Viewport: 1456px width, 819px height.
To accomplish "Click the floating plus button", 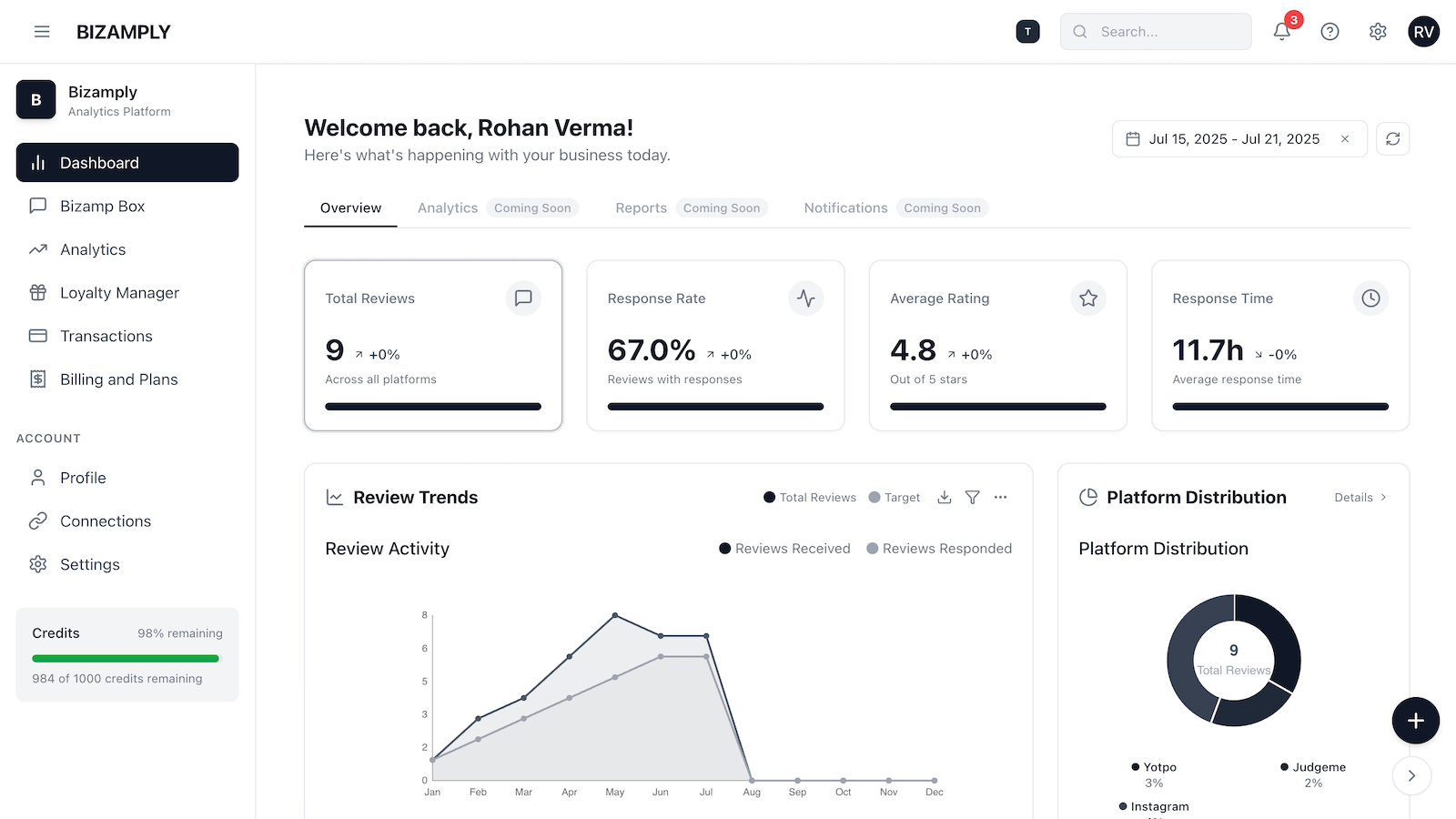I will click(x=1415, y=721).
